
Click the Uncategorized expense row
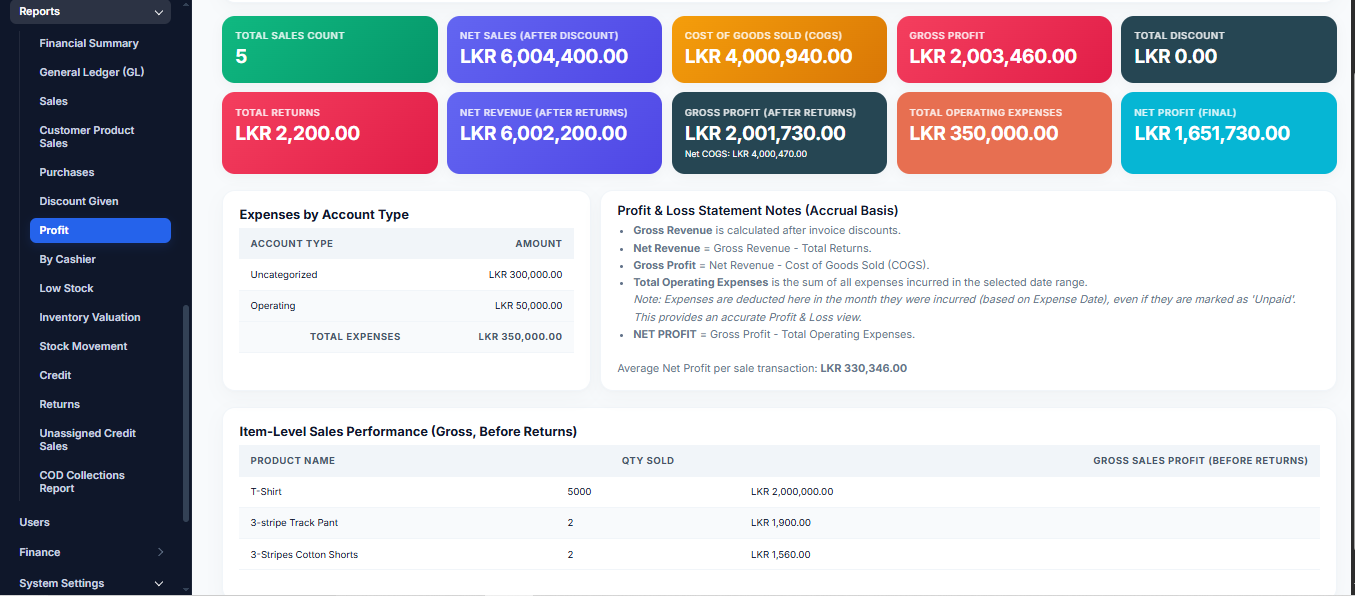(406, 275)
